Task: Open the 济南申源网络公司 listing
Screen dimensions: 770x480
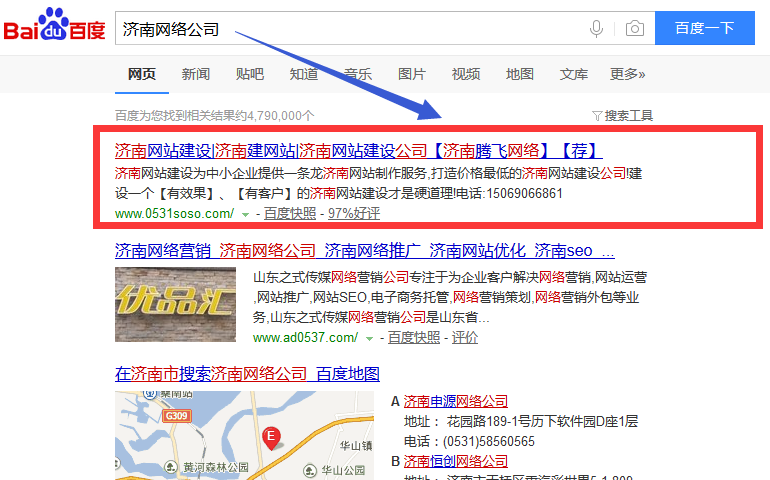Action: coord(455,401)
